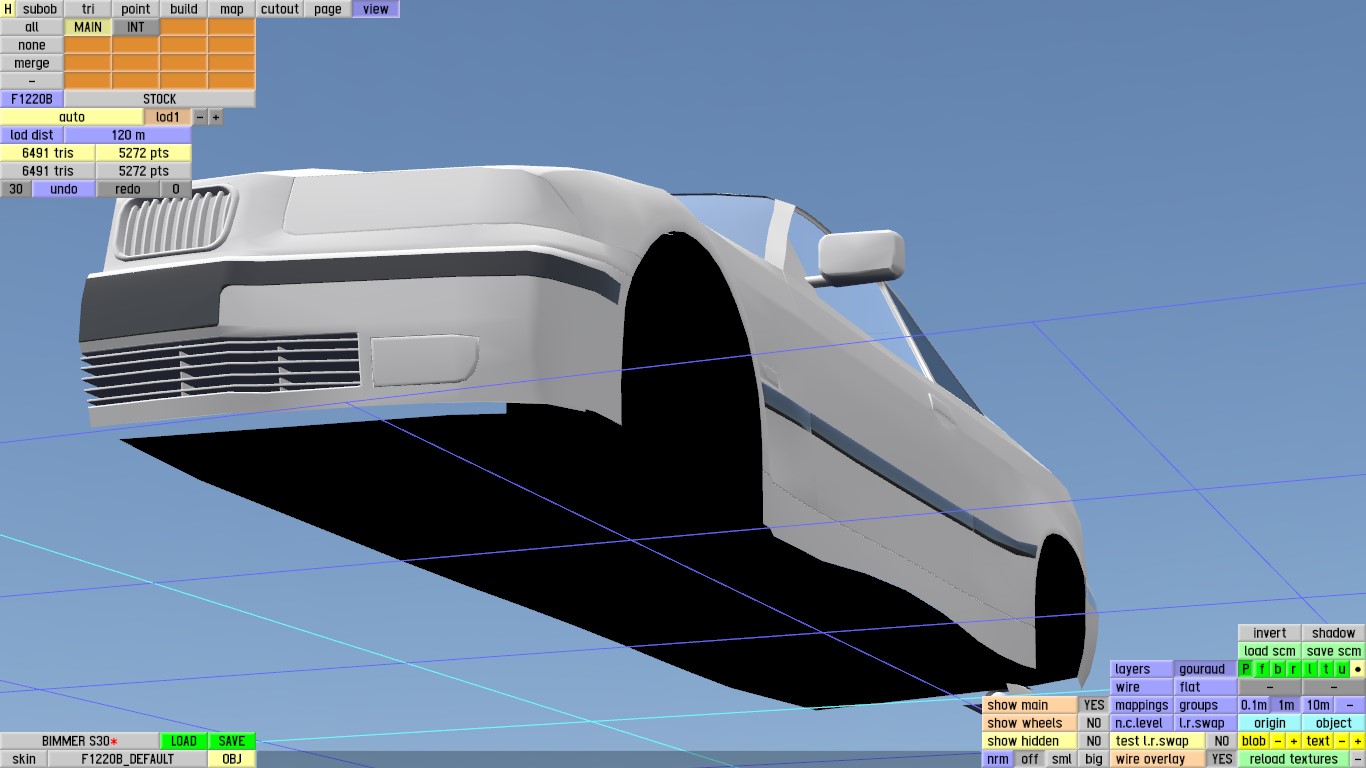Toggle the test l.r.swap NO button
1366x768 pixels.
(x=1221, y=741)
